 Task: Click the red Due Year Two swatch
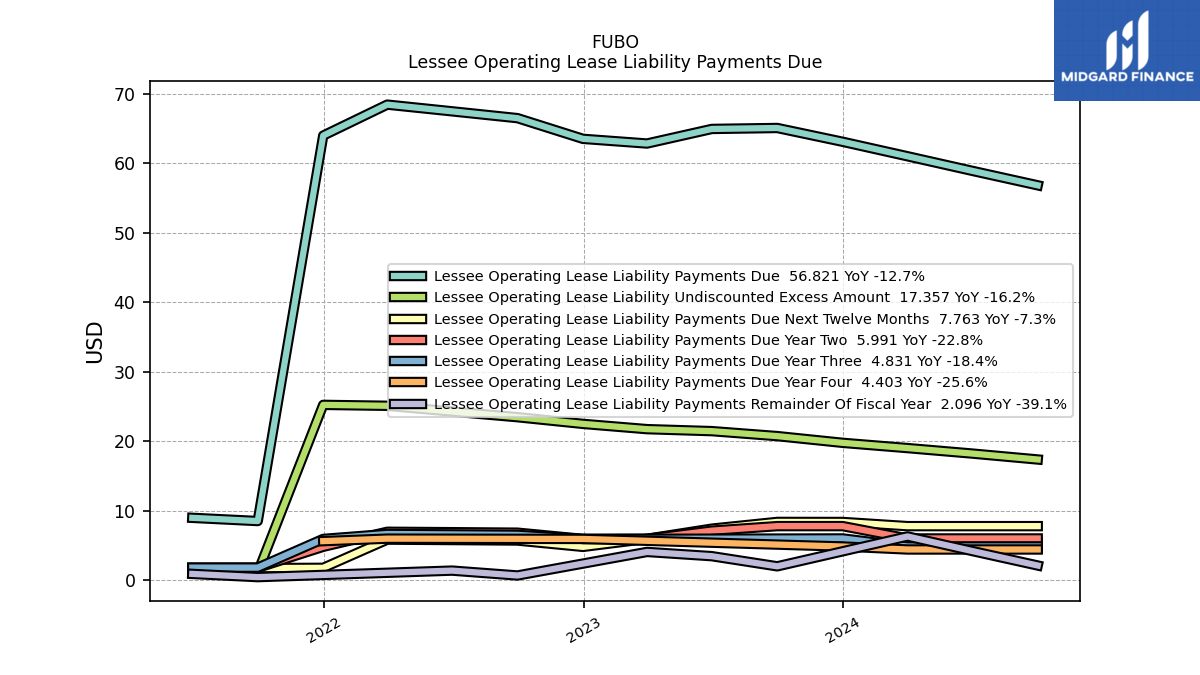tap(408, 340)
